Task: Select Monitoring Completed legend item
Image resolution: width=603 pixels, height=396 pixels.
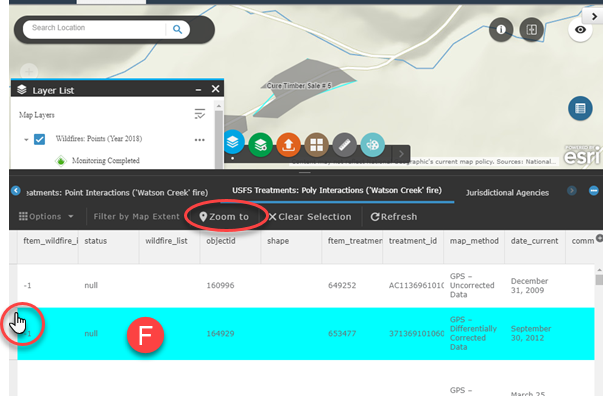Action: 105,160
